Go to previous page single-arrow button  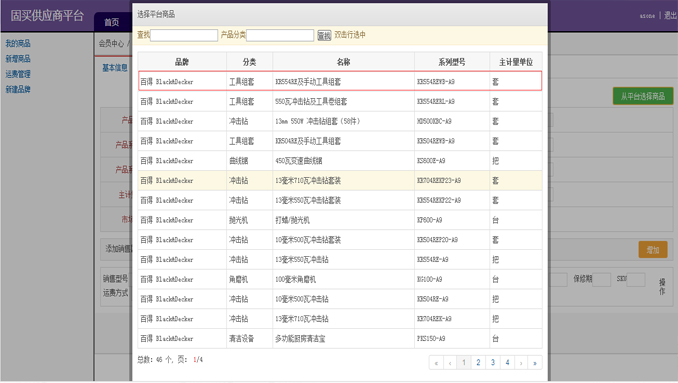click(450, 363)
